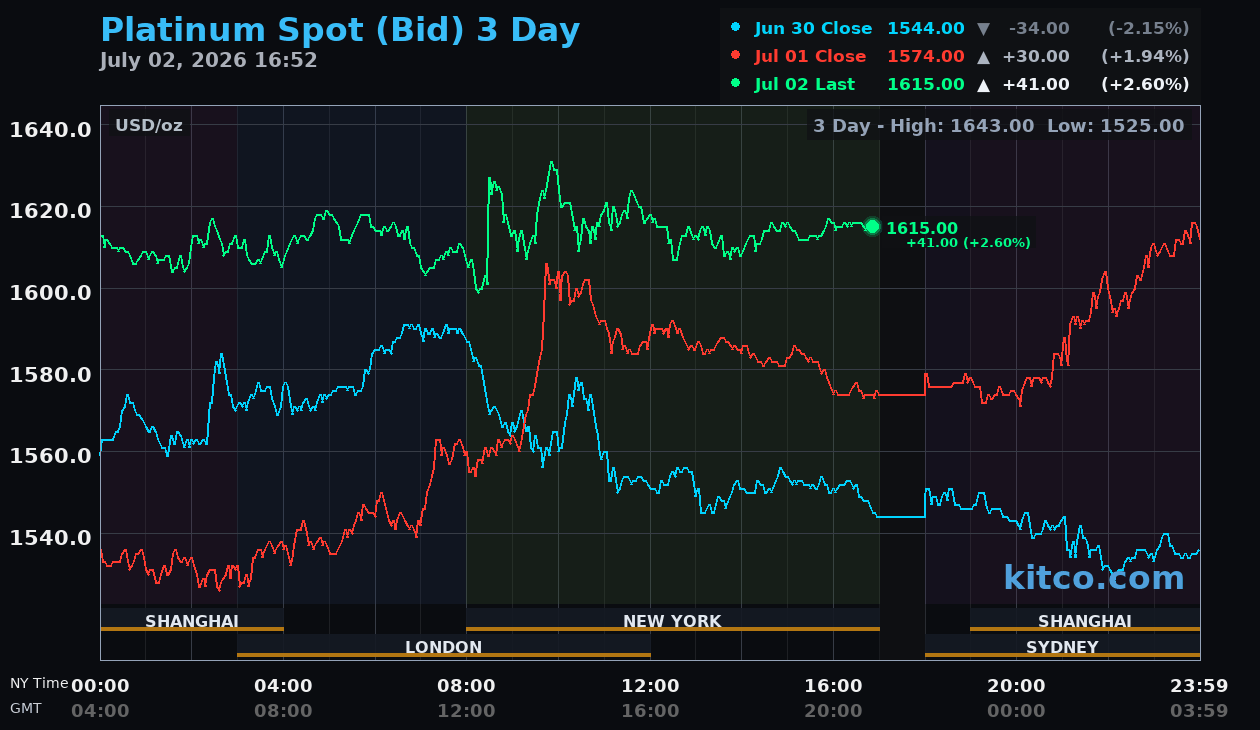Click the 03:59 GMT tick

[x=1199, y=711]
